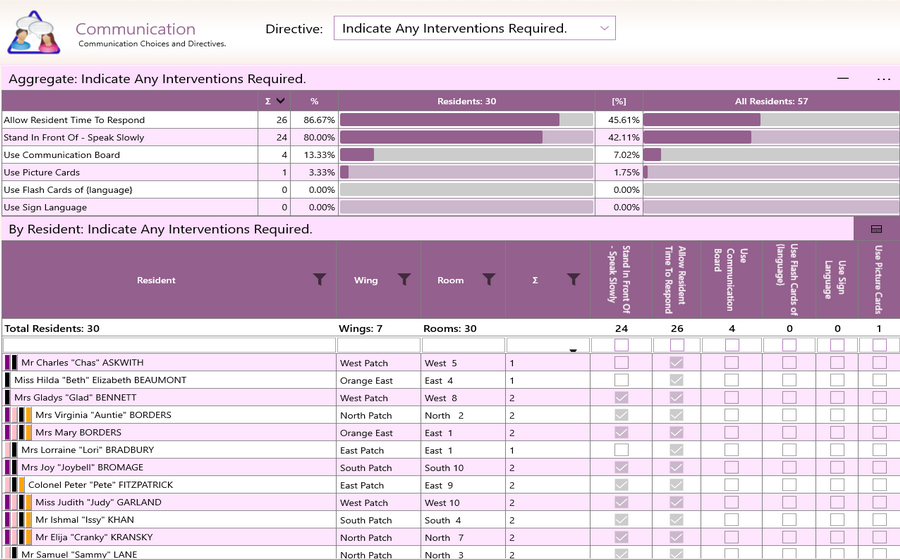Open the Room column filter
Viewport: 900px width, 560px height.
coord(488,279)
